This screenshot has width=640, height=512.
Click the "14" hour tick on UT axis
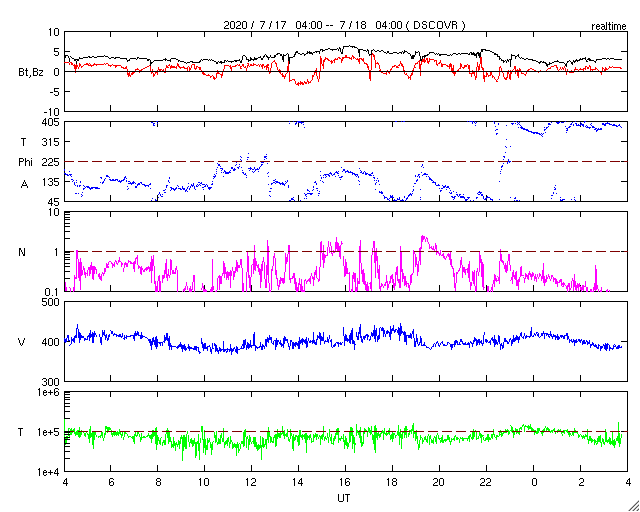click(299, 481)
